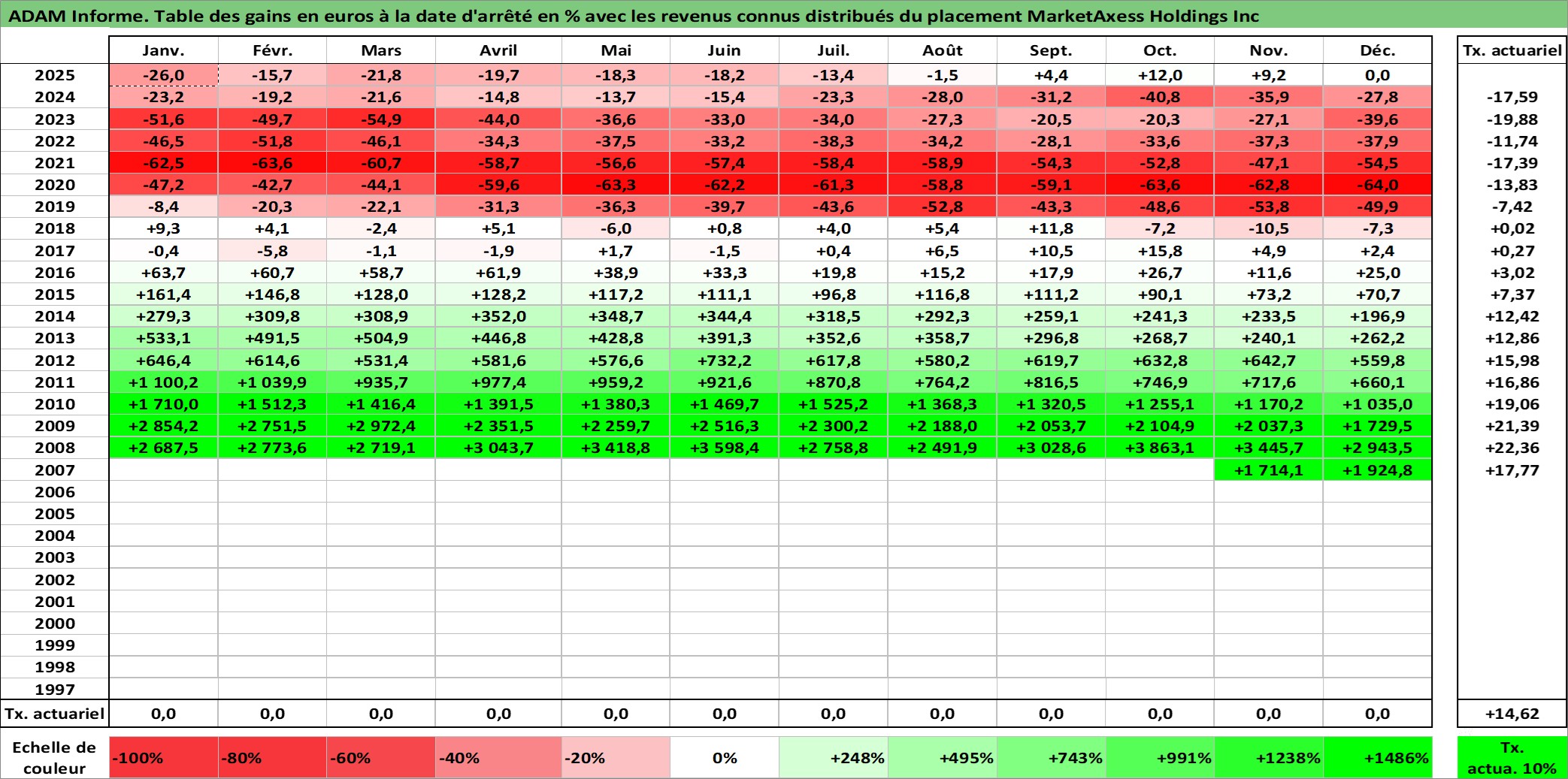Click the Janv. column header
This screenshot has height=779, width=1568.
(164, 50)
